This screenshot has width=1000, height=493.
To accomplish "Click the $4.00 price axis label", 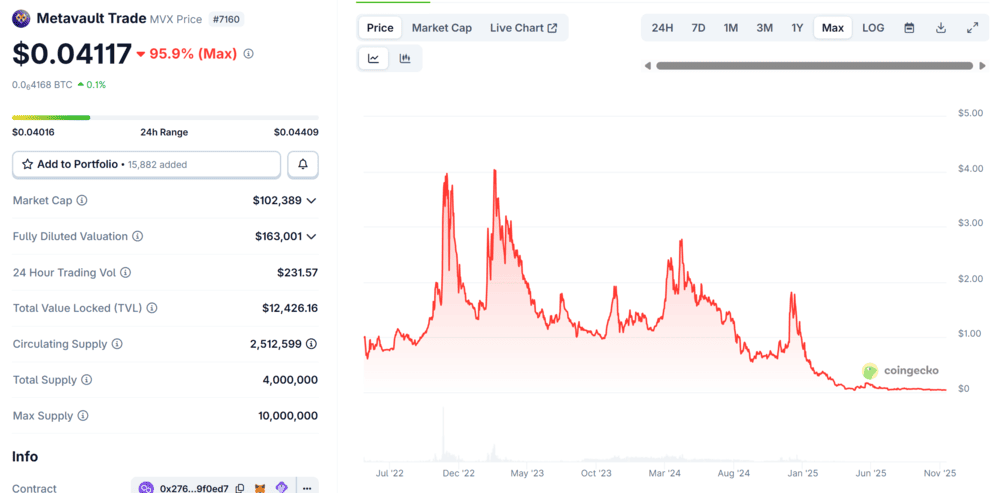I will point(969,168).
